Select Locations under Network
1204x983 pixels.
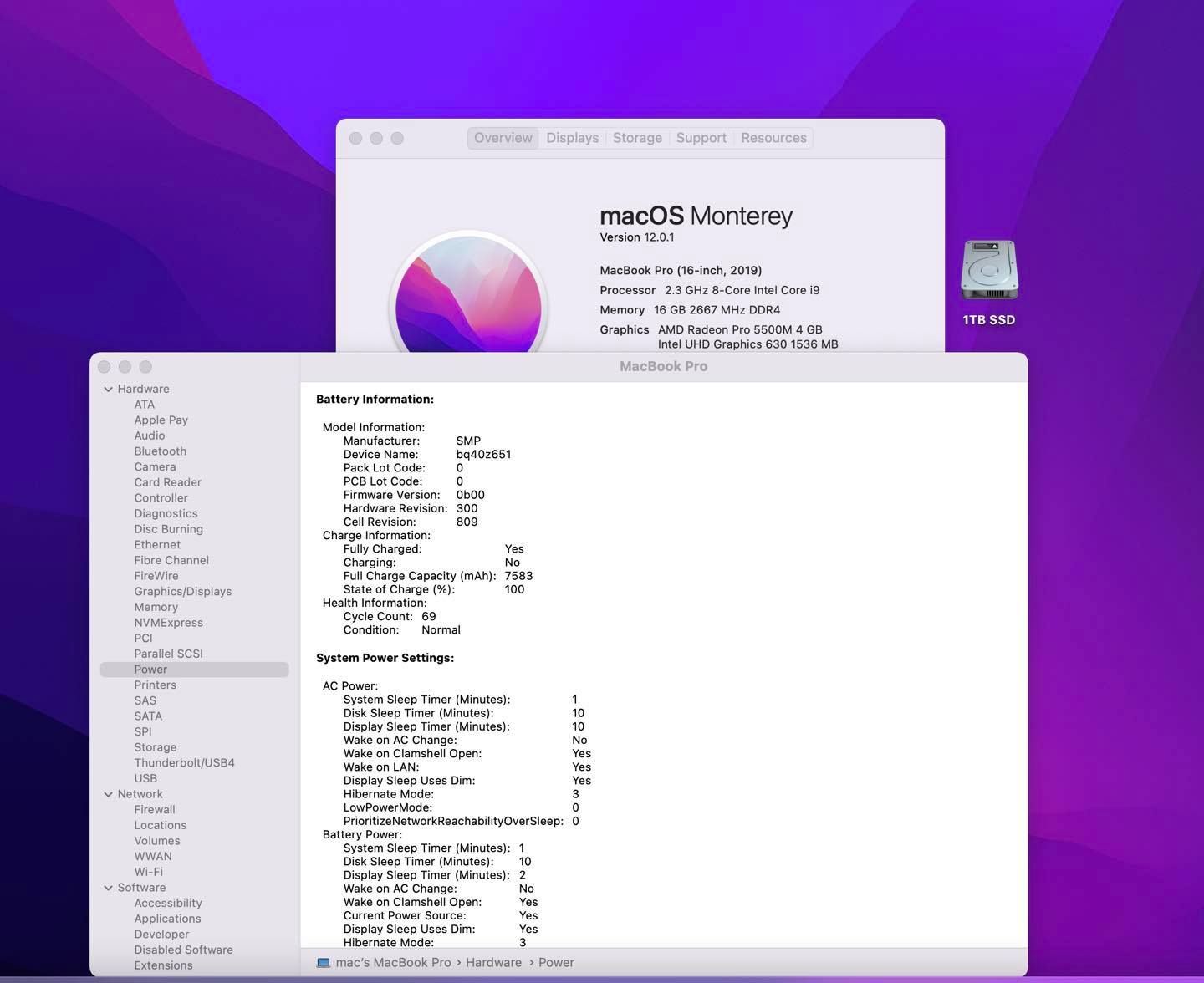[161, 826]
